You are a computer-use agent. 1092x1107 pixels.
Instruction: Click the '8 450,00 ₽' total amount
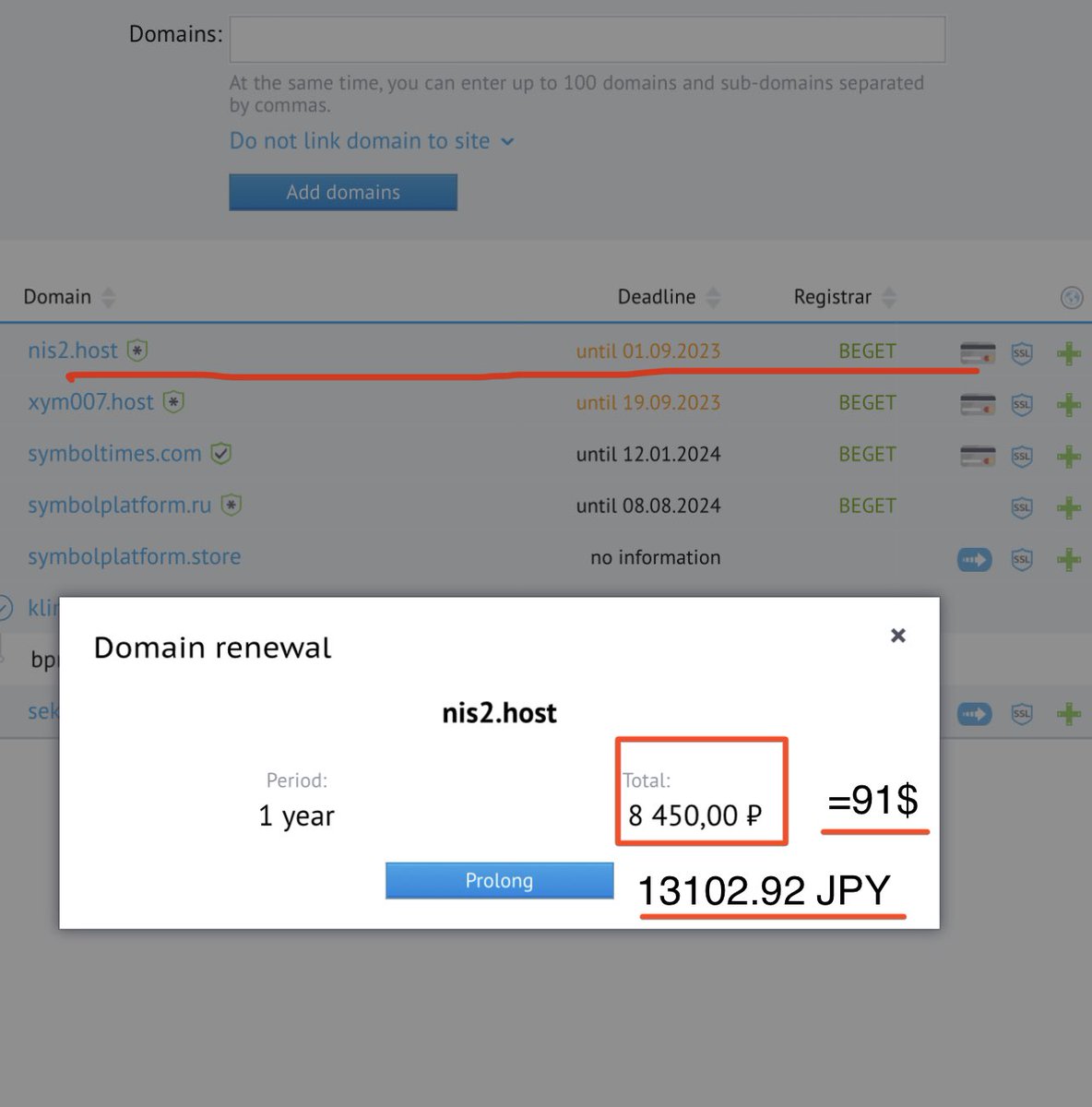[695, 815]
